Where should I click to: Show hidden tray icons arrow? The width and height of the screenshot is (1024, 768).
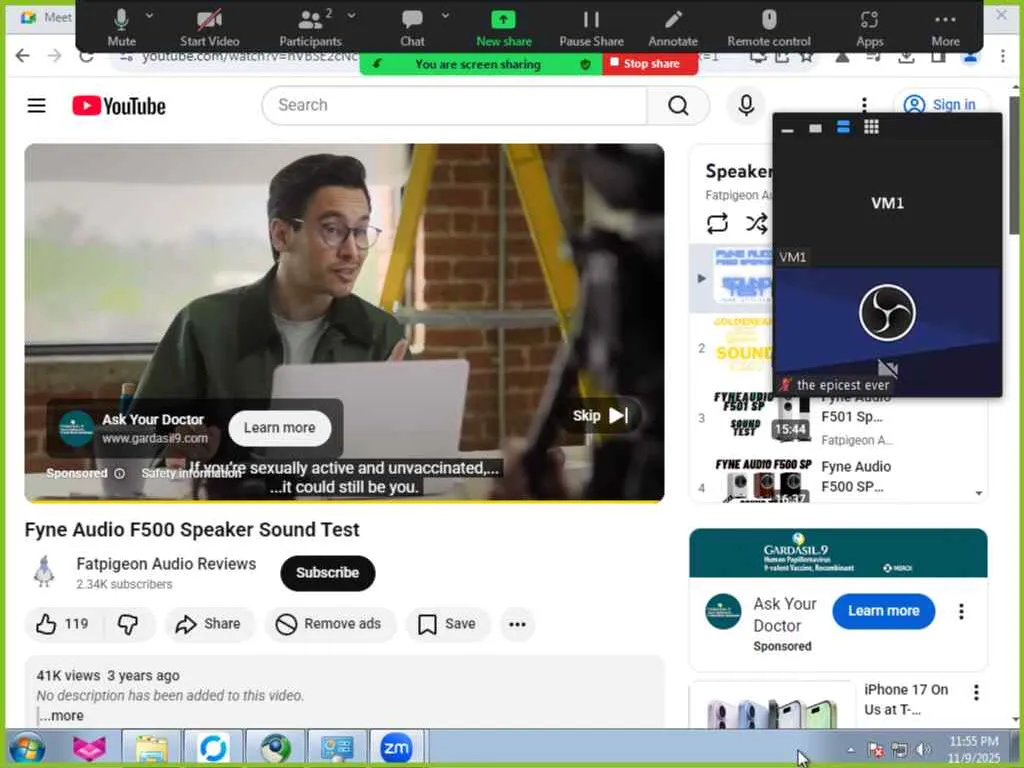(x=850, y=750)
